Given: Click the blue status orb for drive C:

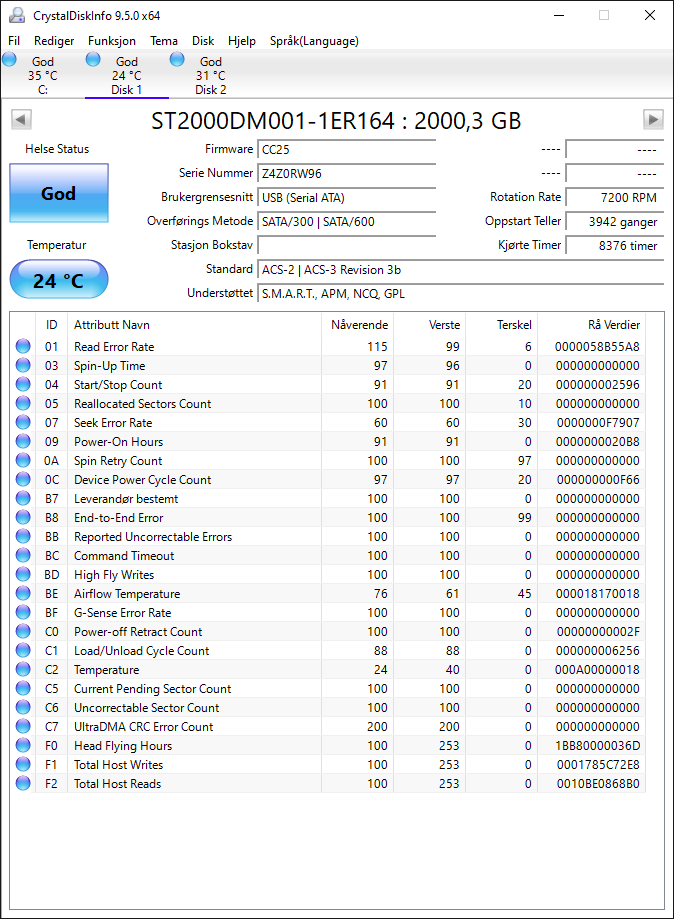Looking at the screenshot, I should click(x=9, y=59).
